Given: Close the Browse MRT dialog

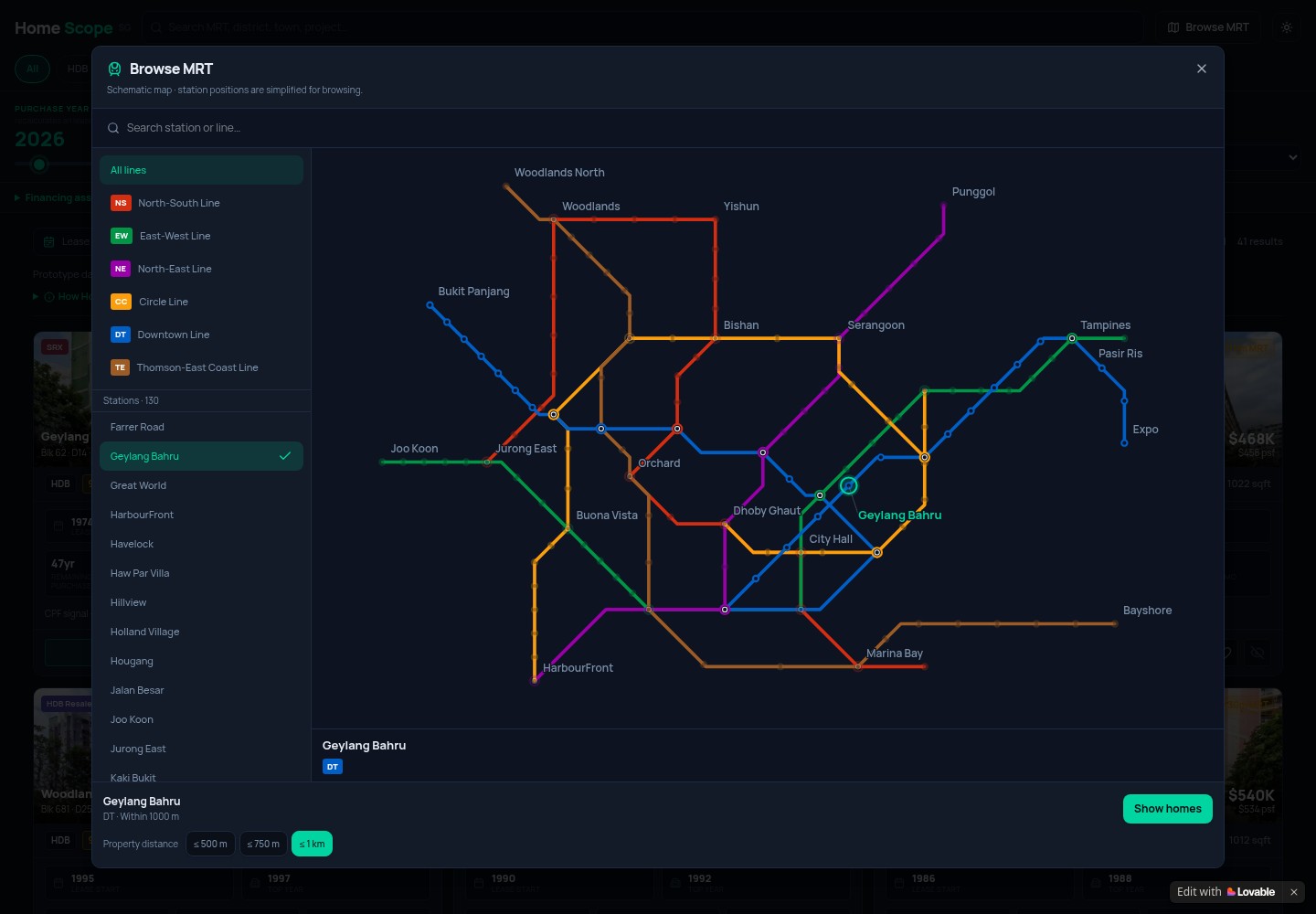Looking at the screenshot, I should 1202,69.
